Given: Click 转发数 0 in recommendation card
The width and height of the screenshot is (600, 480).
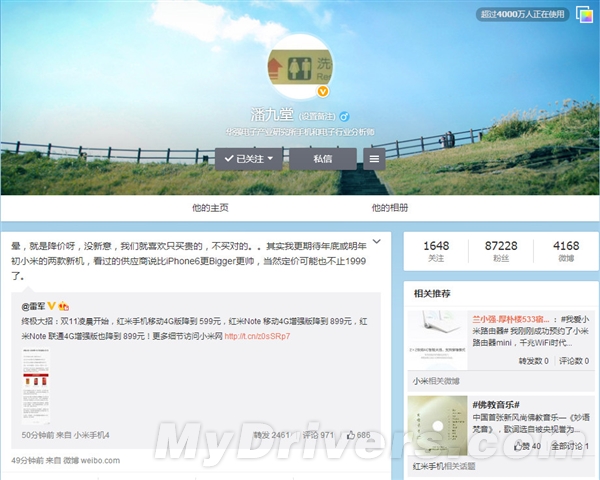Looking at the screenshot, I should [x=533, y=361].
